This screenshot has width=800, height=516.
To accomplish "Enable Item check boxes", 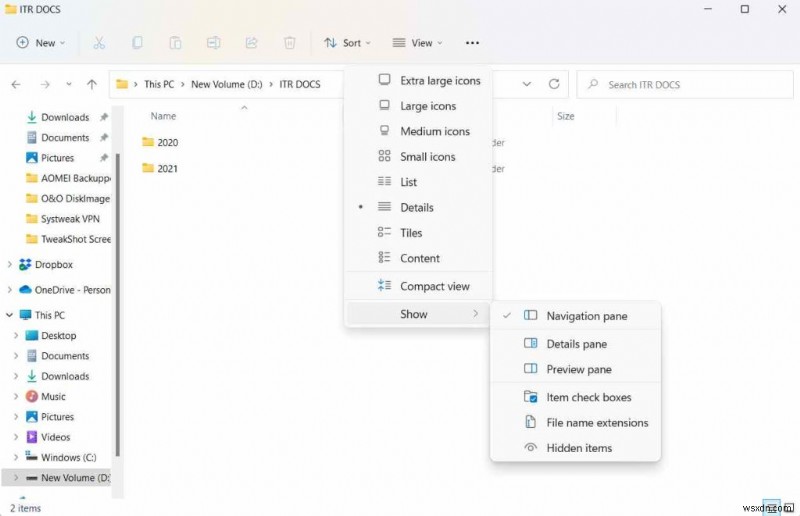I will tap(576, 397).
